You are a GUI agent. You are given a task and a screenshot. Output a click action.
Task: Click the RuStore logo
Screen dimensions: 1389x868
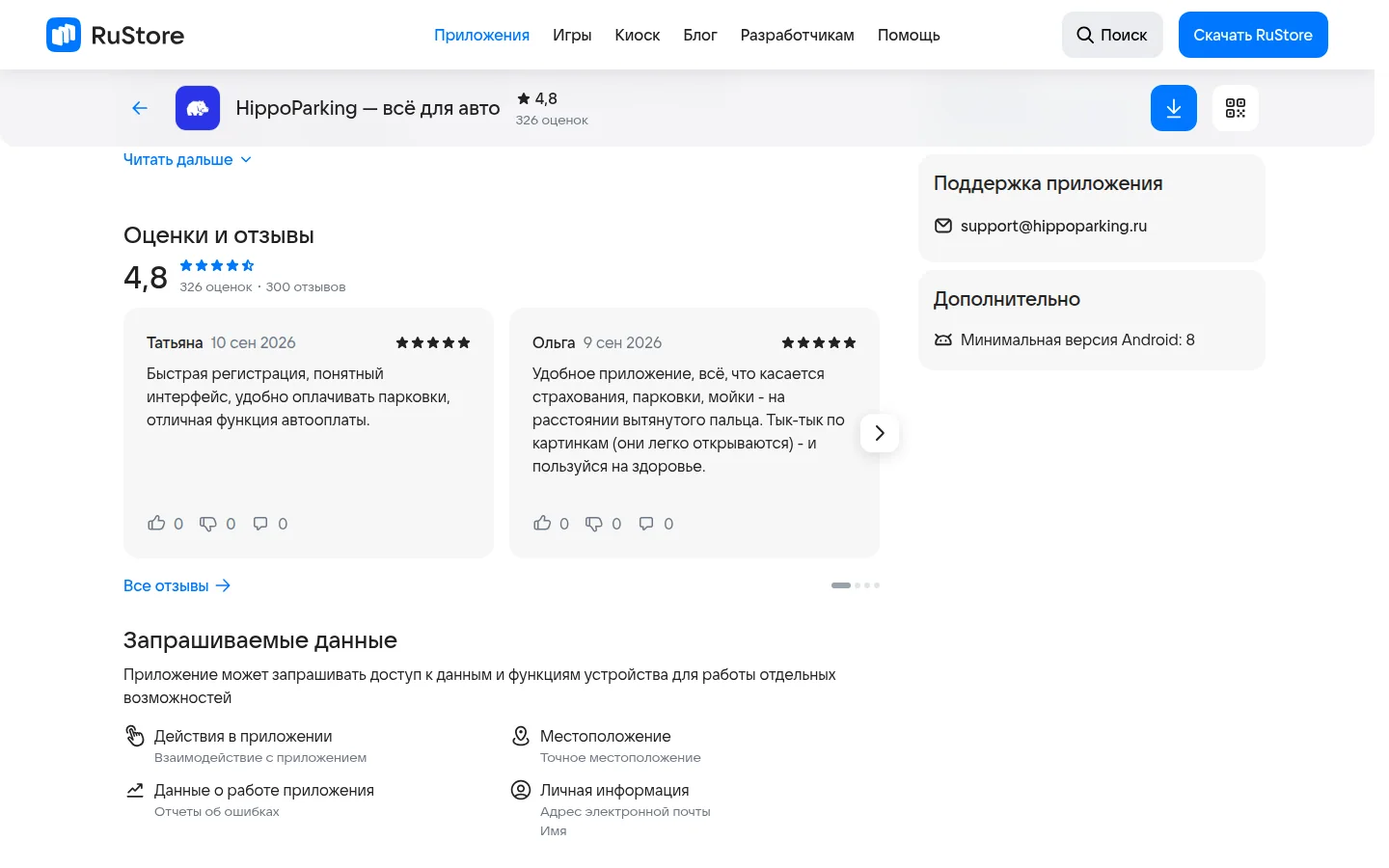click(x=115, y=35)
